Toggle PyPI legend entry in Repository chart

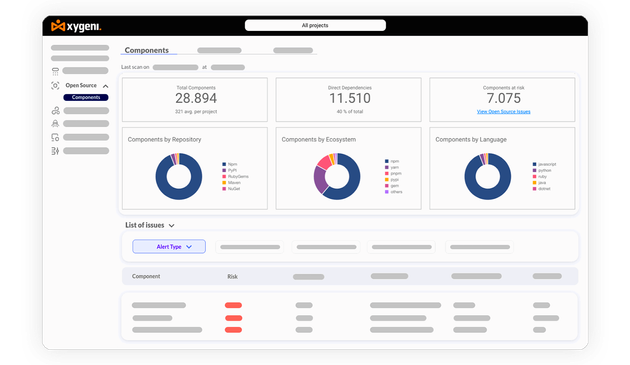[x=229, y=170]
